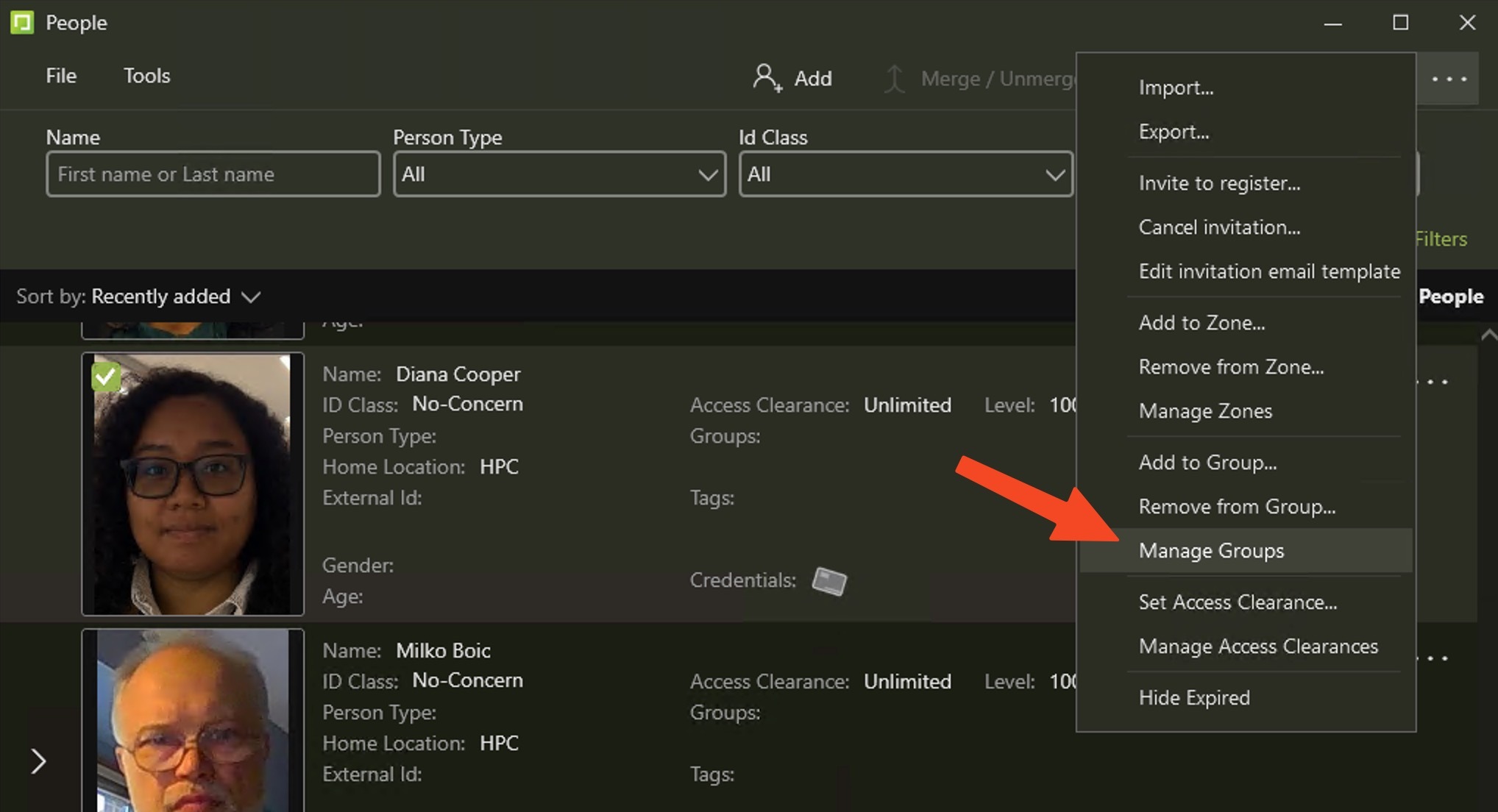Open the Person Type dropdown
This screenshot has height=812, width=1498.
pyautogui.click(x=559, y=174)
